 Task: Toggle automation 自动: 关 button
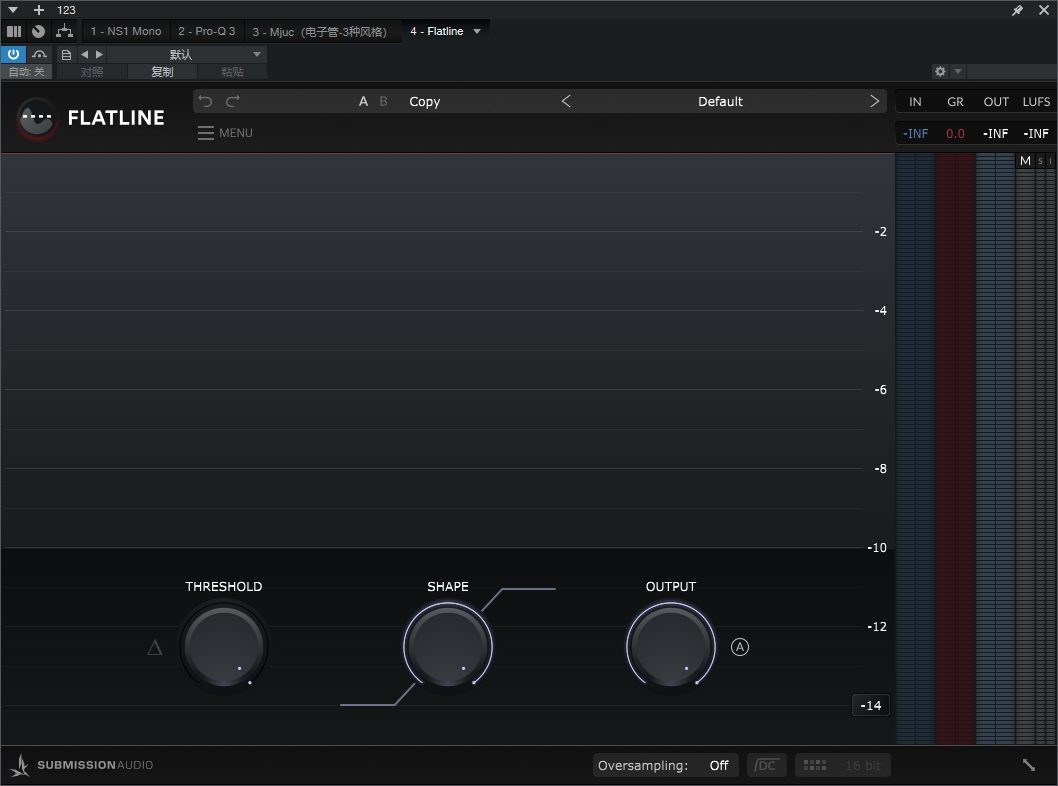26,72
